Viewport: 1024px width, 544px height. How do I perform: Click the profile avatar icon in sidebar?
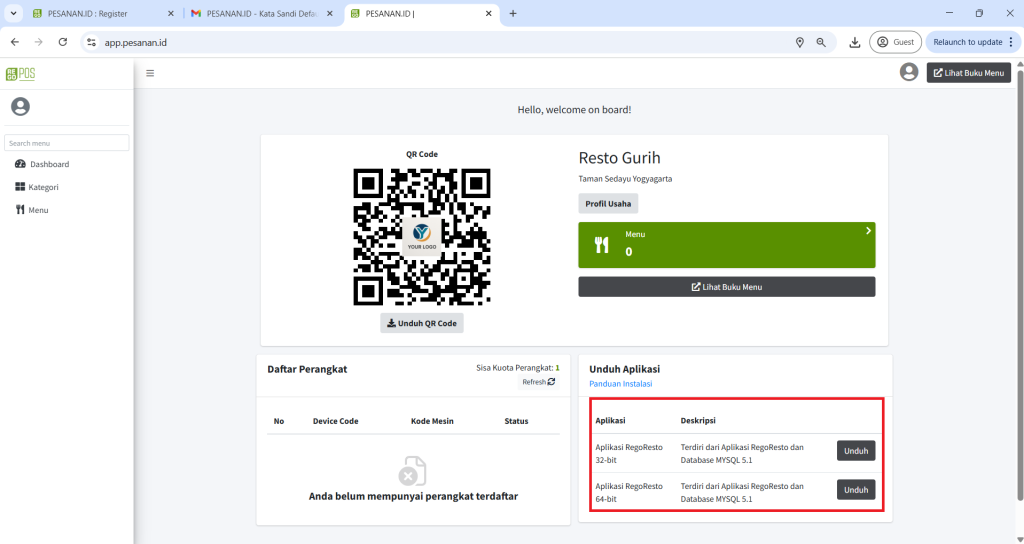[20, 106]
